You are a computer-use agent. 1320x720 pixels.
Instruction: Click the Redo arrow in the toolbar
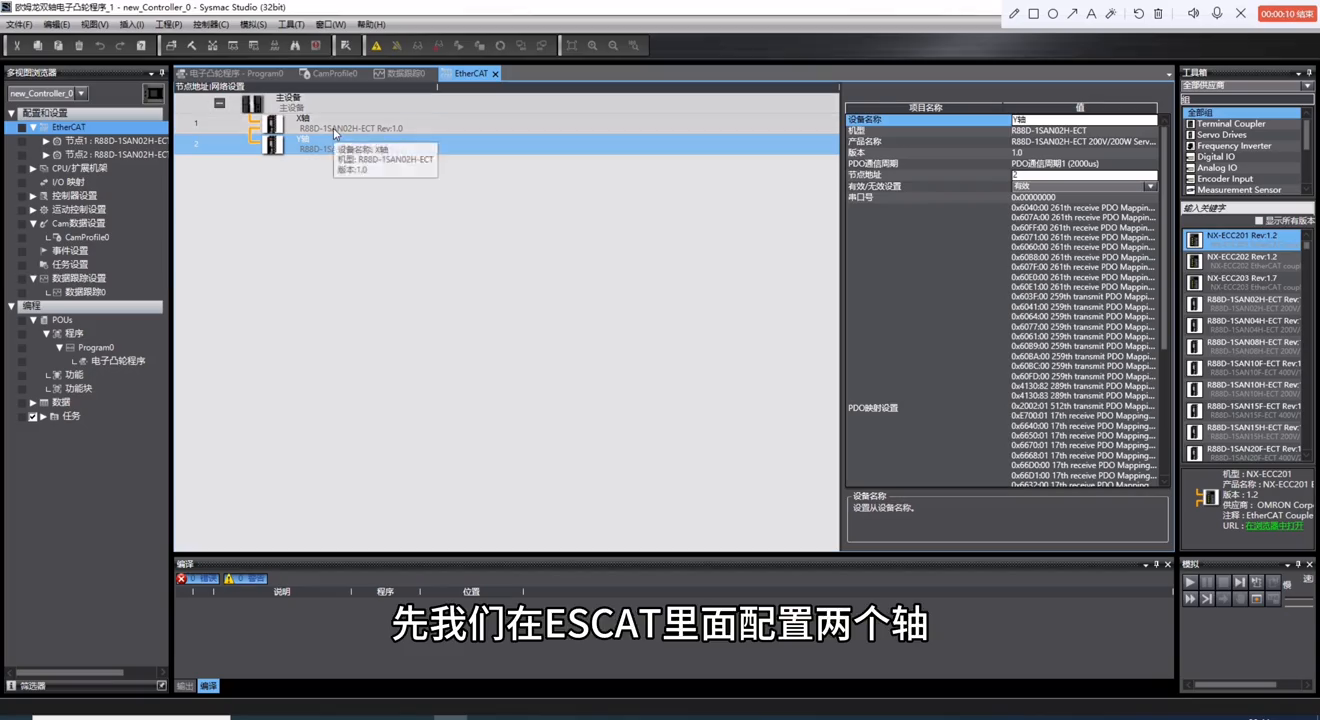click(x=120, y=46)
